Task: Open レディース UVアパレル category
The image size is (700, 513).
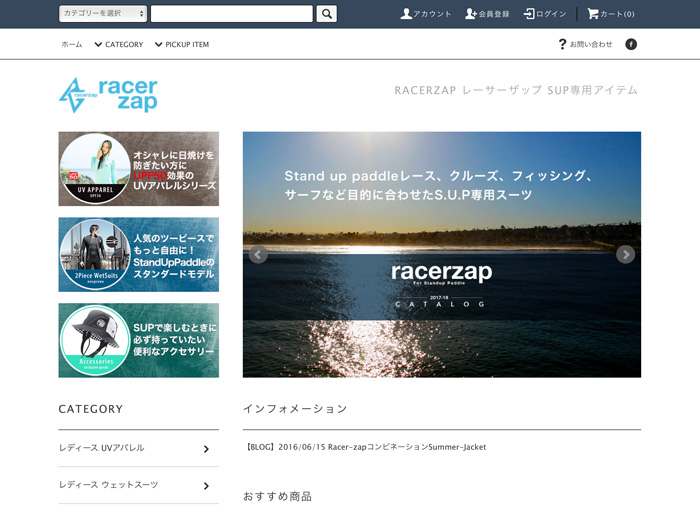Action: [138, 448]
